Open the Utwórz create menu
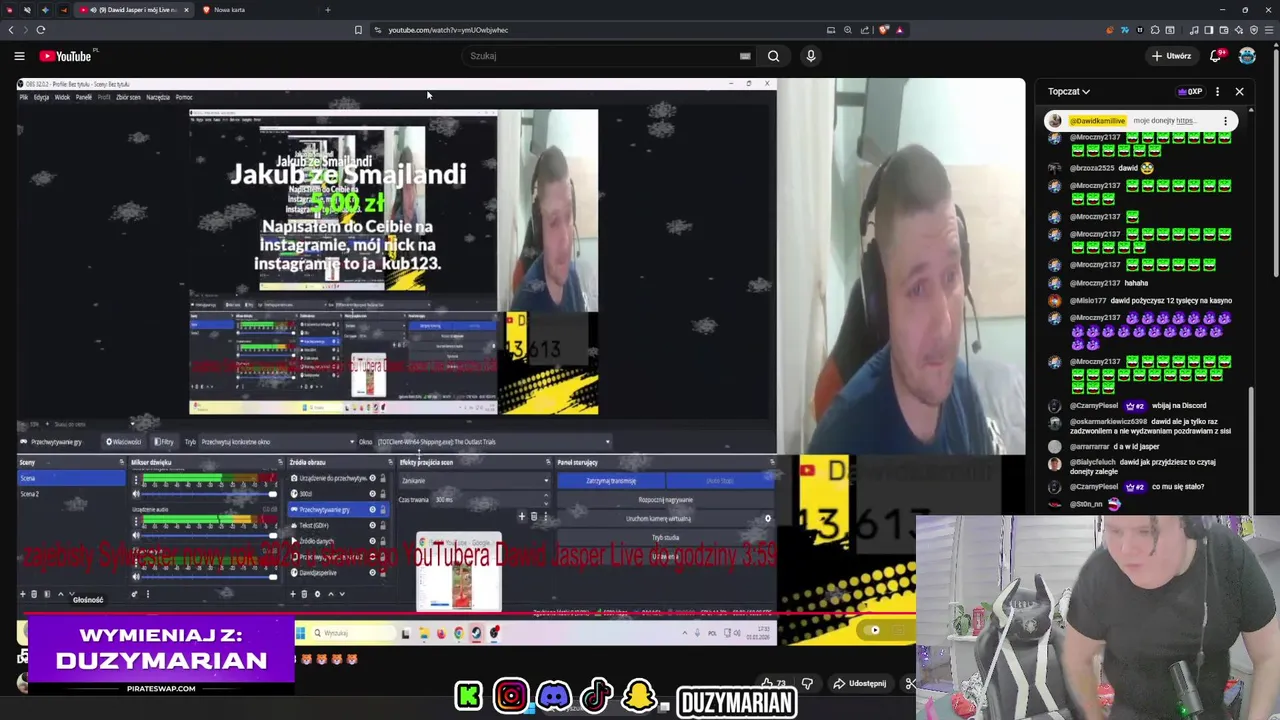1280x720 pixels. click(1171, 56)
